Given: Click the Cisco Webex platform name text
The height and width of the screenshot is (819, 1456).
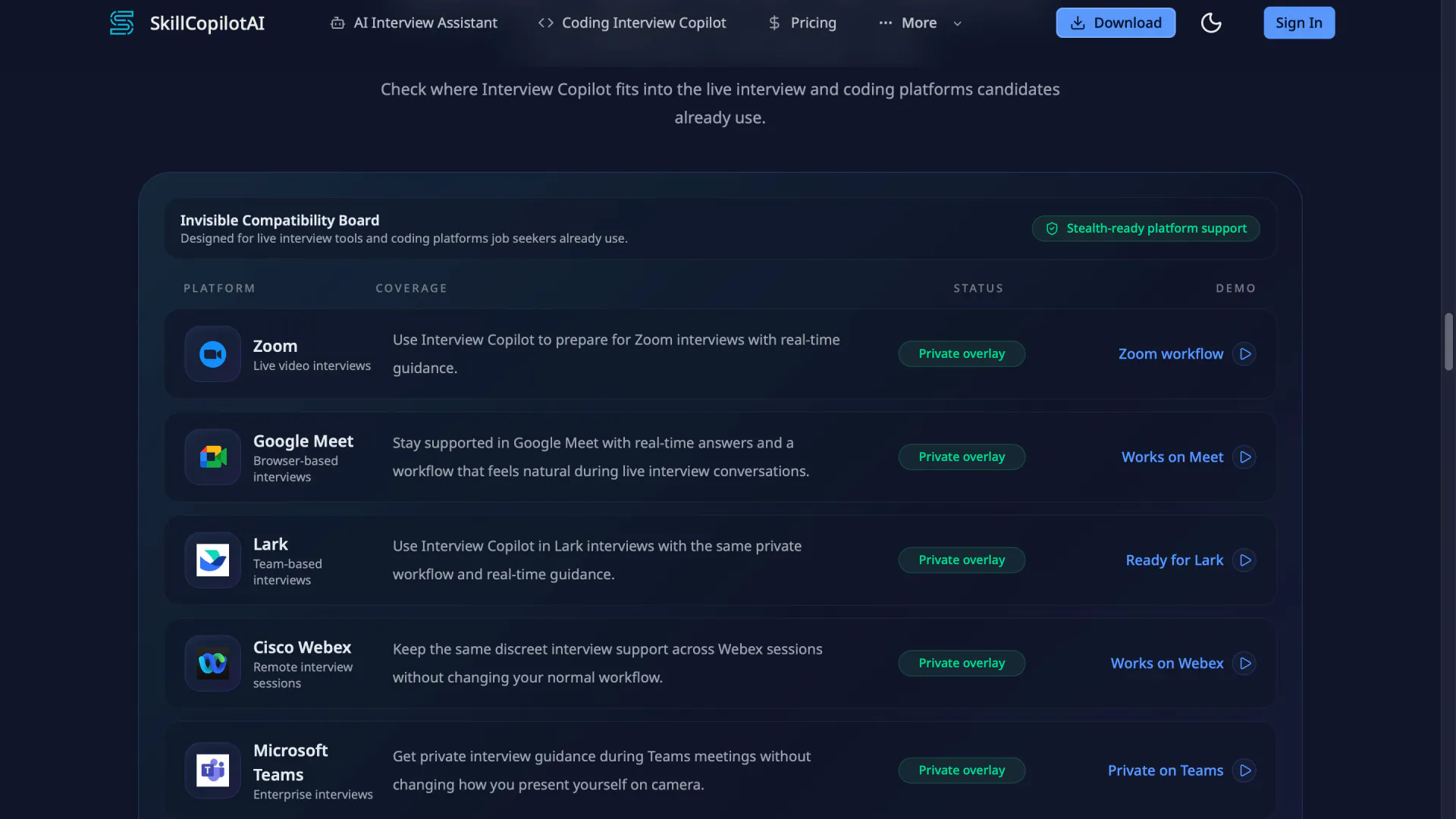Looking at the screenshot, I should click(x=302, y=647).
